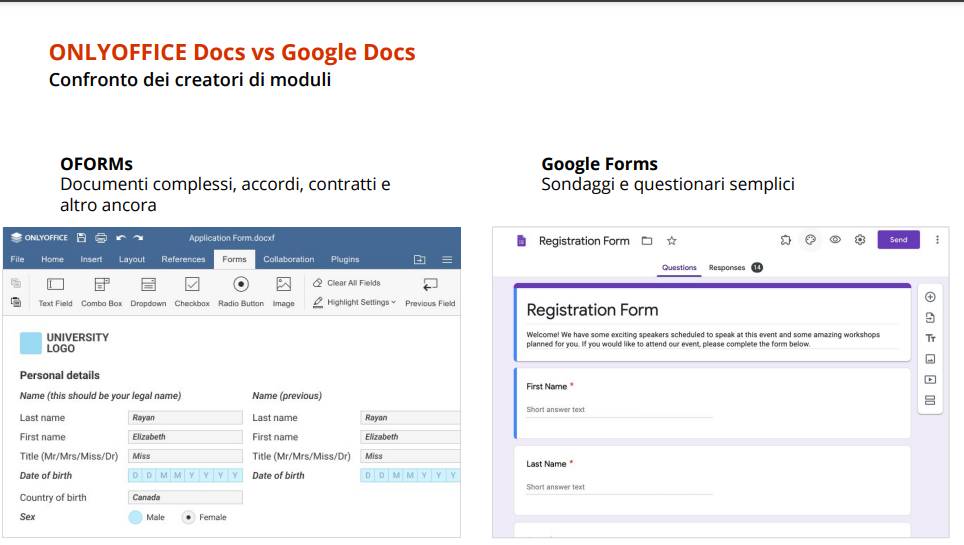
Task: Switch to the Collaboration tab
Action: [x=288, y=259]
